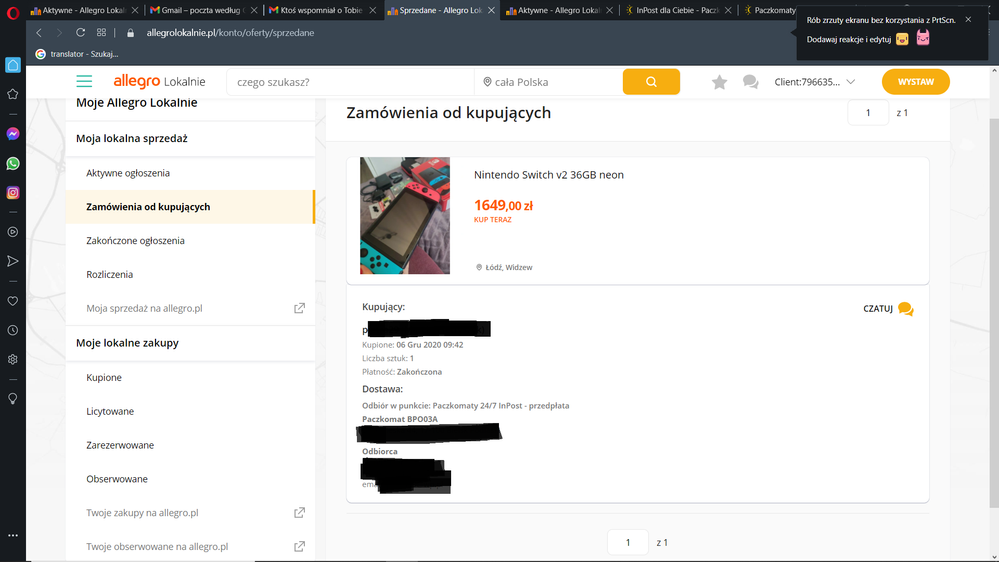Open the Opera sidebar home icon
The image size is (999, 562).
13,64
